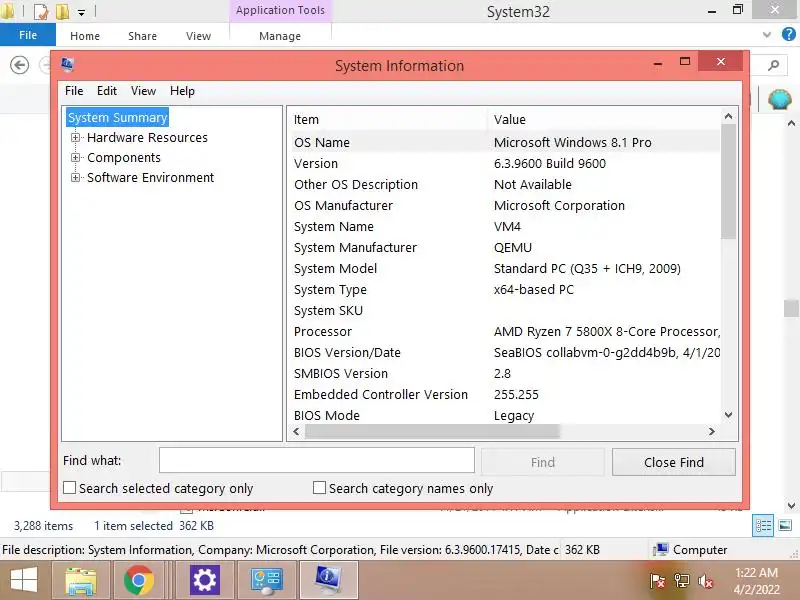Image resolution: width=800 pixels, height=600 pixels.
Task: Open Explorer properties quick access icon
Action: pos(41,11)
